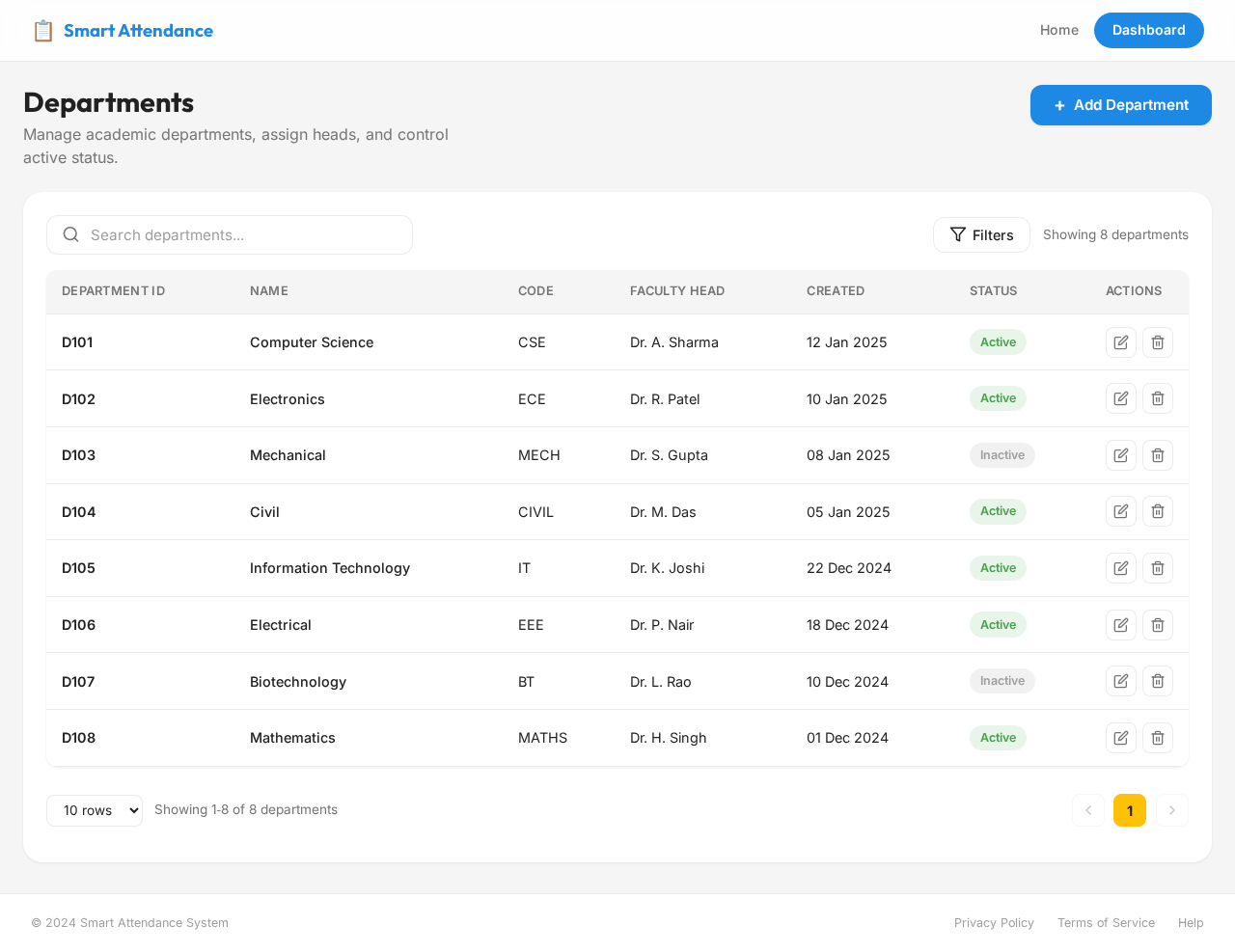Edit the Mechanical department row
The image size is (1235, 952).
point(1121,455)
